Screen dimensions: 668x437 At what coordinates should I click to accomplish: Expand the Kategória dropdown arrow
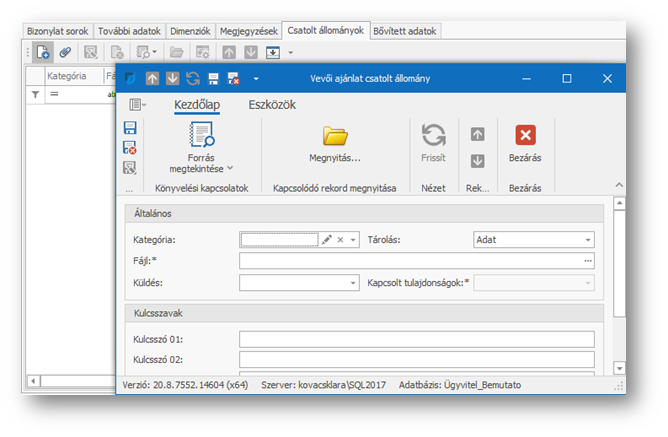tap(353, 240)
